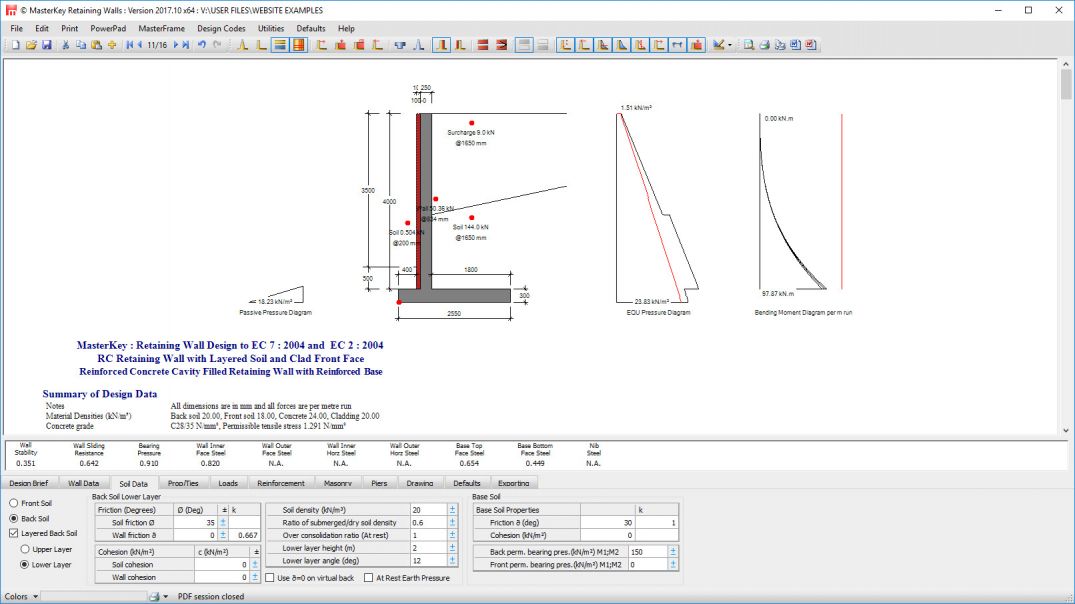Go to previous wall record
The width and height of the screenshot is (1075, 604).
tap(140, 45)
